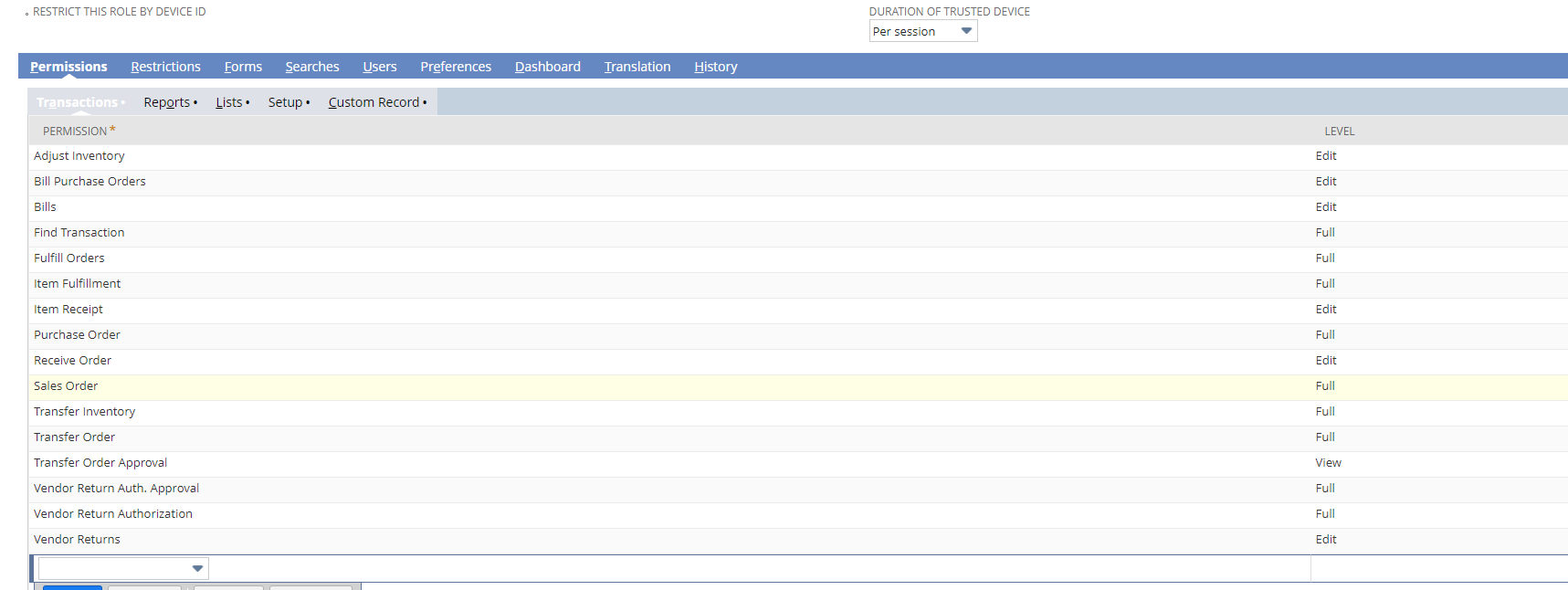
Task: Click the Edit level for Vendor Returns
Action: 1326,540
